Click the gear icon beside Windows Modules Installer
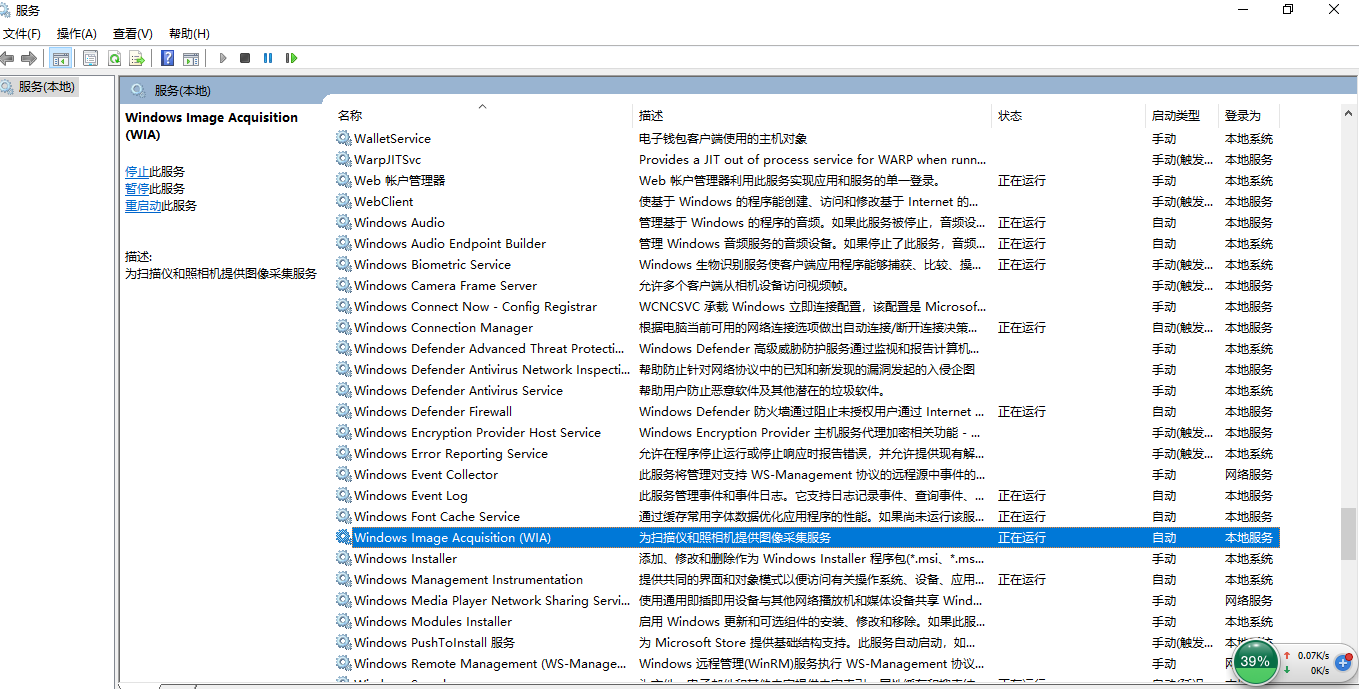Image resolution: width=1359 pixels, height=689 pixels. click(344, 621)
